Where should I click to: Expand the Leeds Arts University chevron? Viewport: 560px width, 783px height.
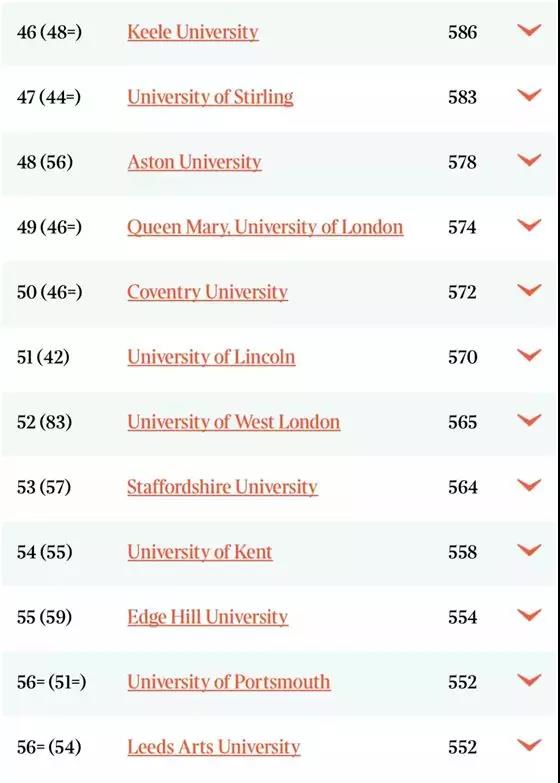pos(529,745)
